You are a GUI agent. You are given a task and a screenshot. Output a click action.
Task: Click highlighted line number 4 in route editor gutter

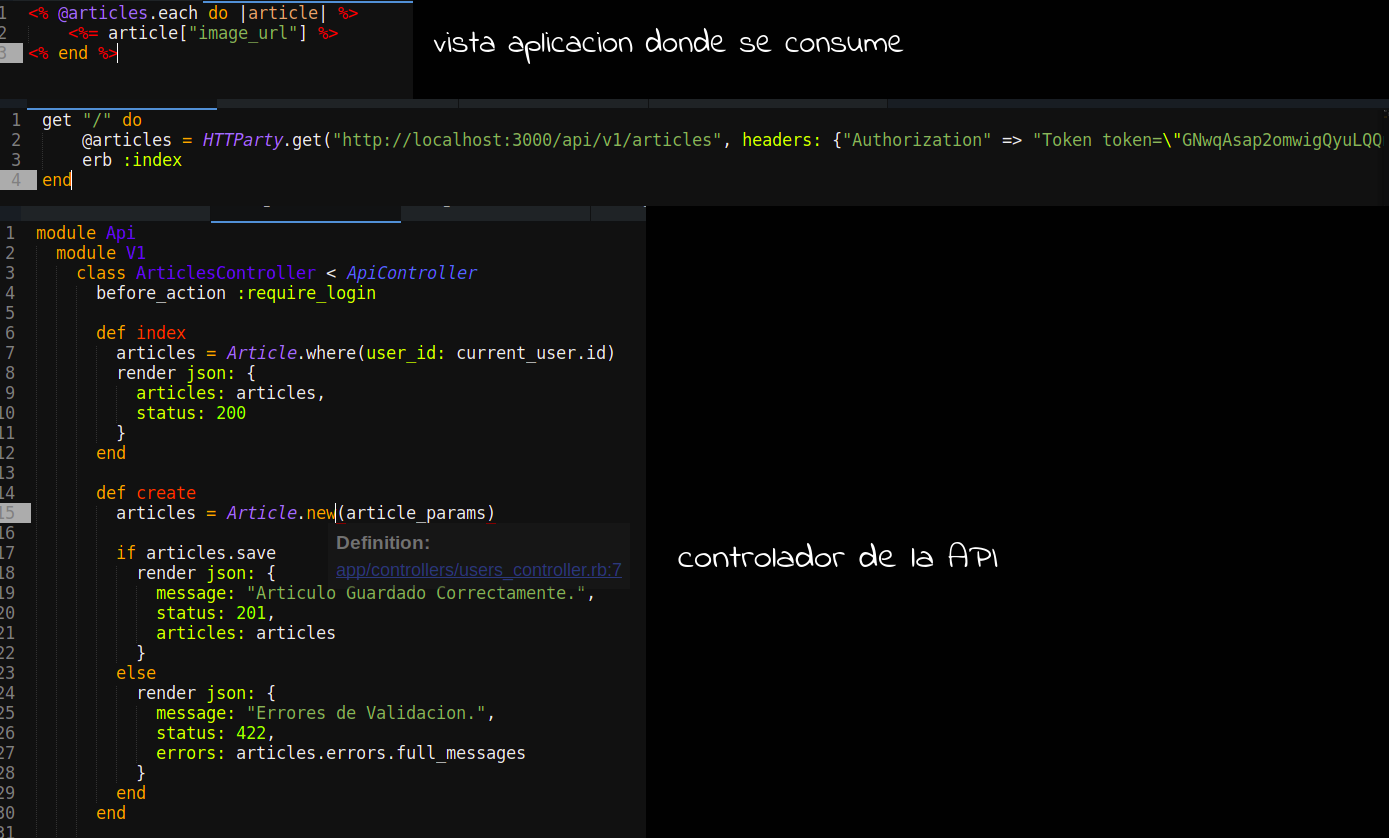pos(16,180)
